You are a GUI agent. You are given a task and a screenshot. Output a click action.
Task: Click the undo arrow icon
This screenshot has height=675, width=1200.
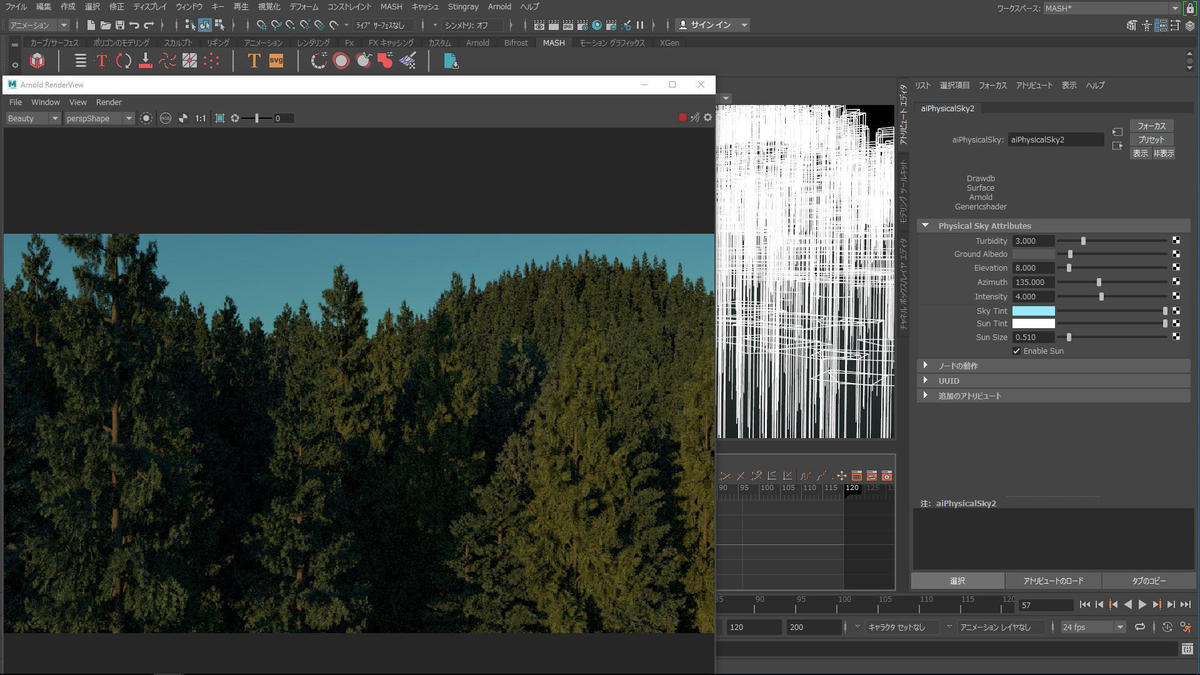click(134, 25)
